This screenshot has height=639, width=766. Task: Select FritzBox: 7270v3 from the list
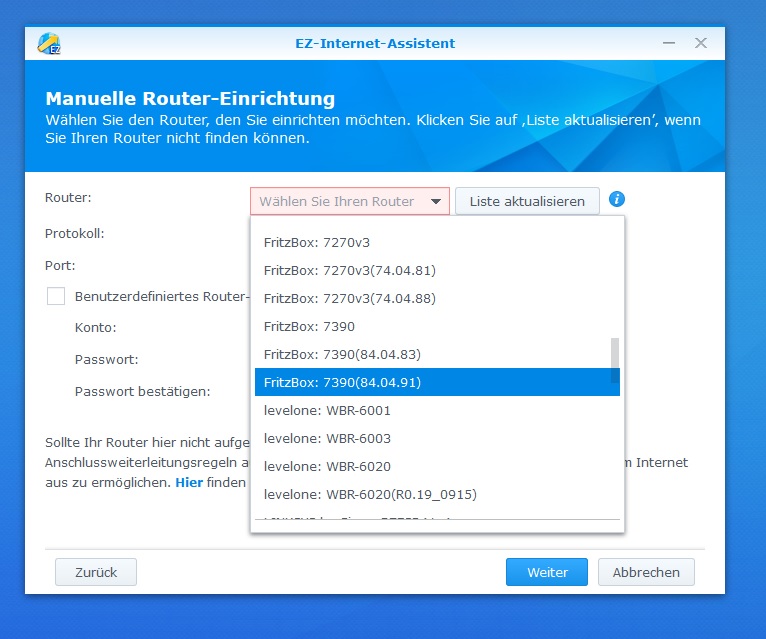(437, 242)
